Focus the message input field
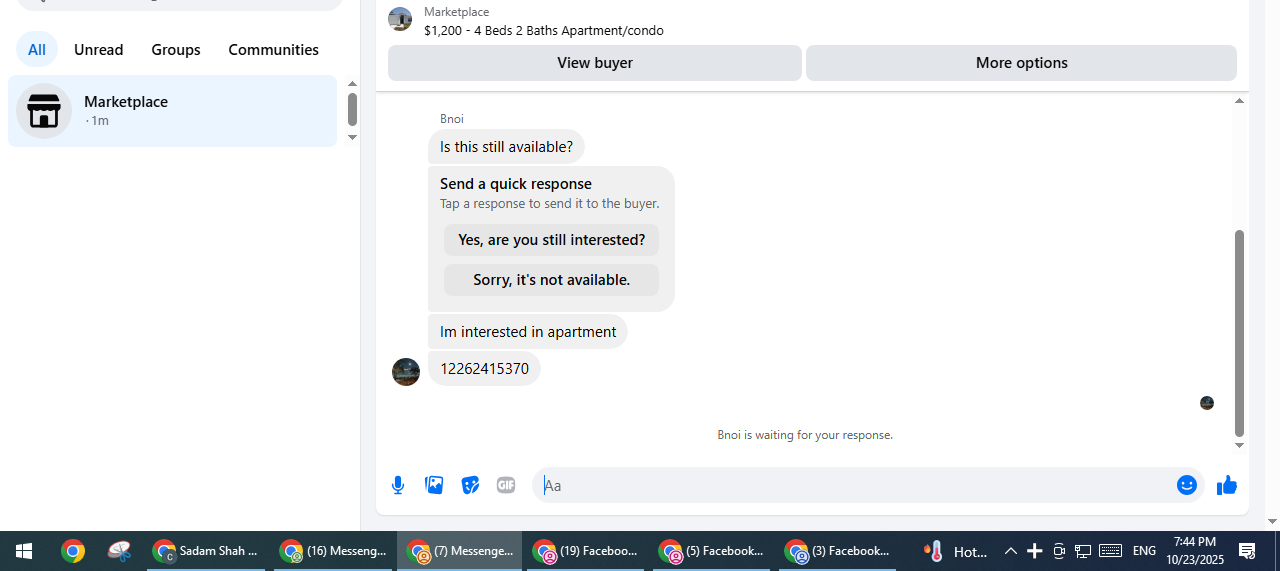The height and width of the screenshot is (571, 1280). pos(855,485)
